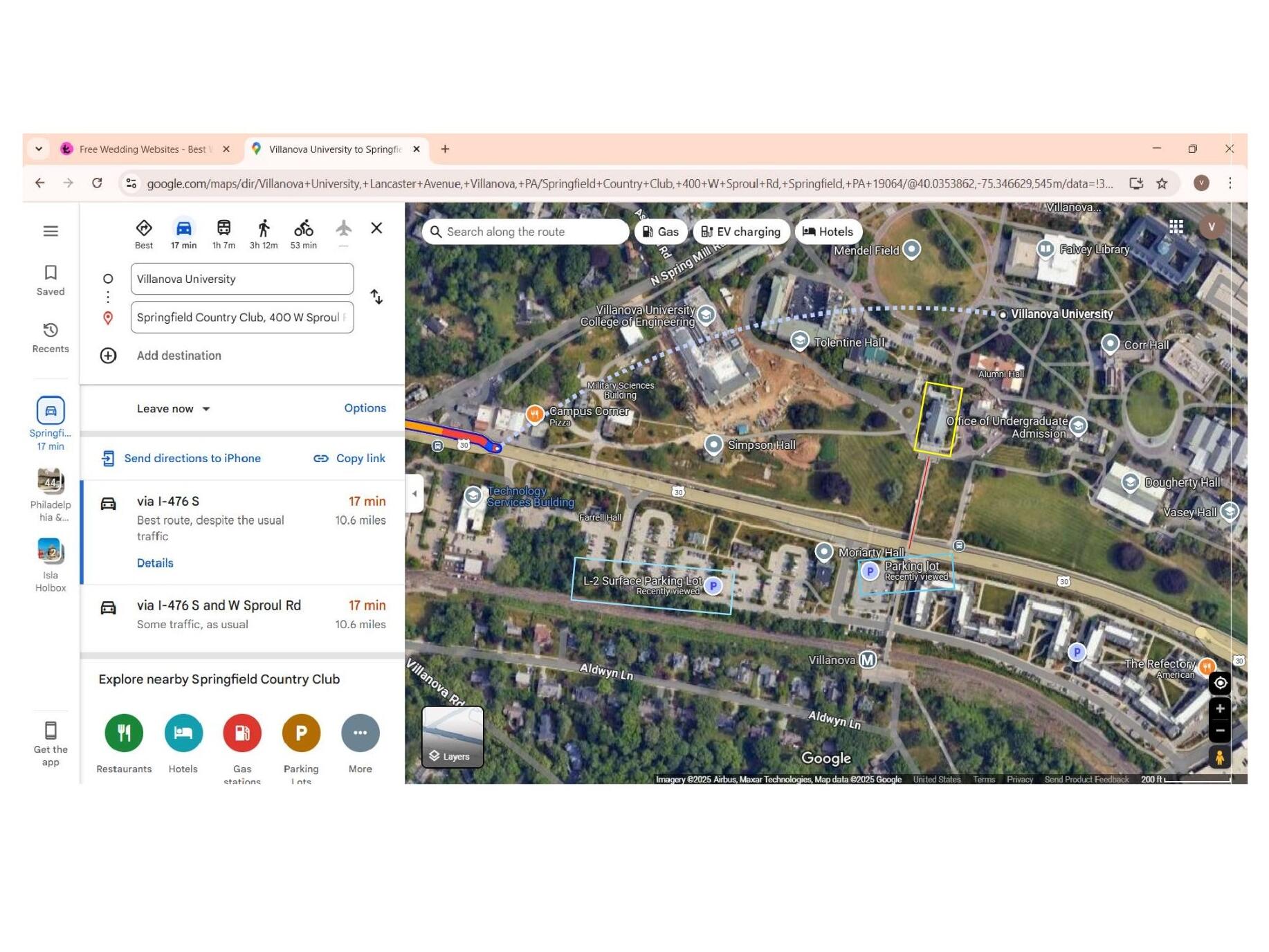1269x952 pixels.
Task: Click the Villanova University starting point field
Action: pos(242,279)
